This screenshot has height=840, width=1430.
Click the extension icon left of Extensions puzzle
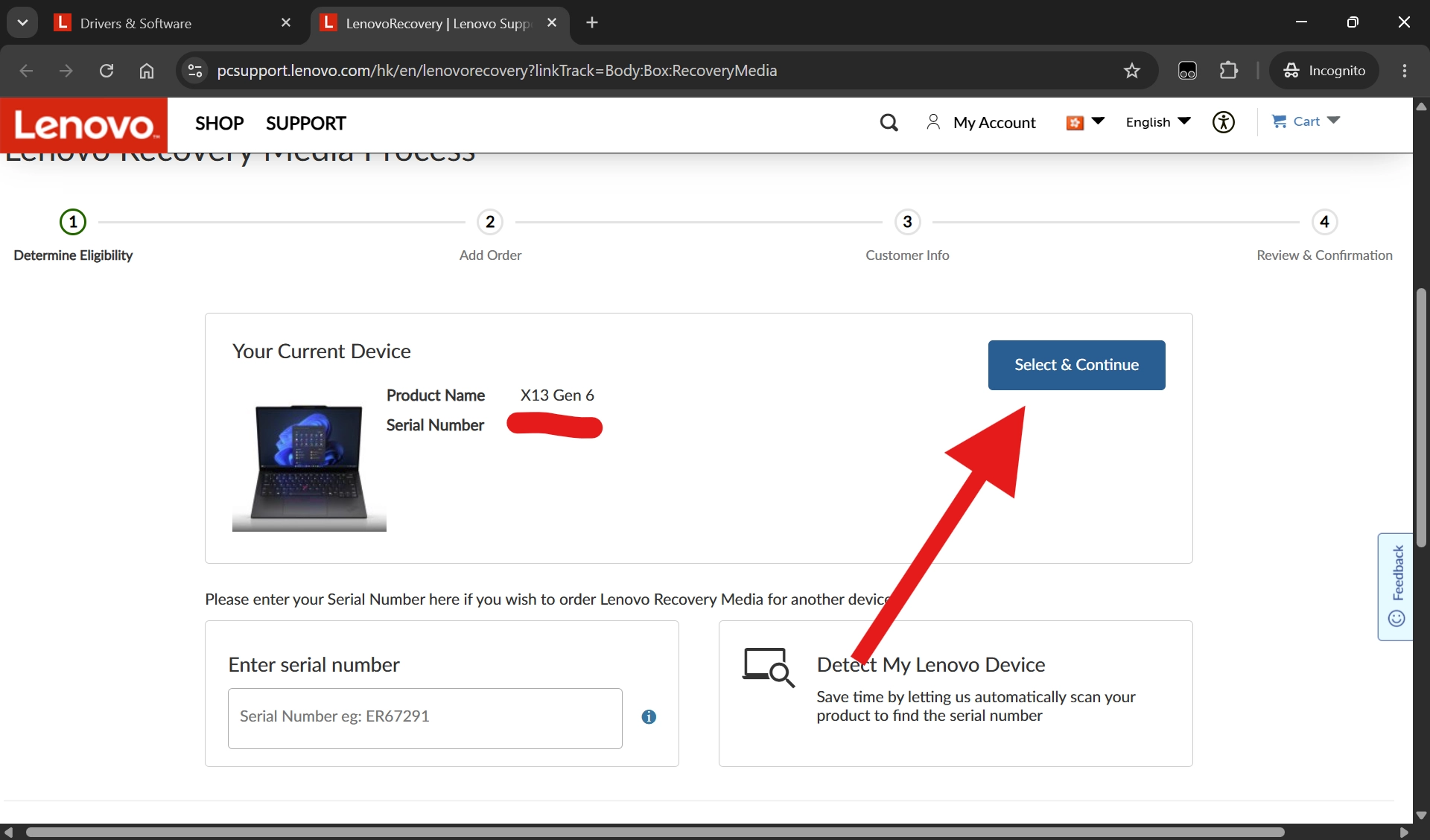coord(1188,71)
